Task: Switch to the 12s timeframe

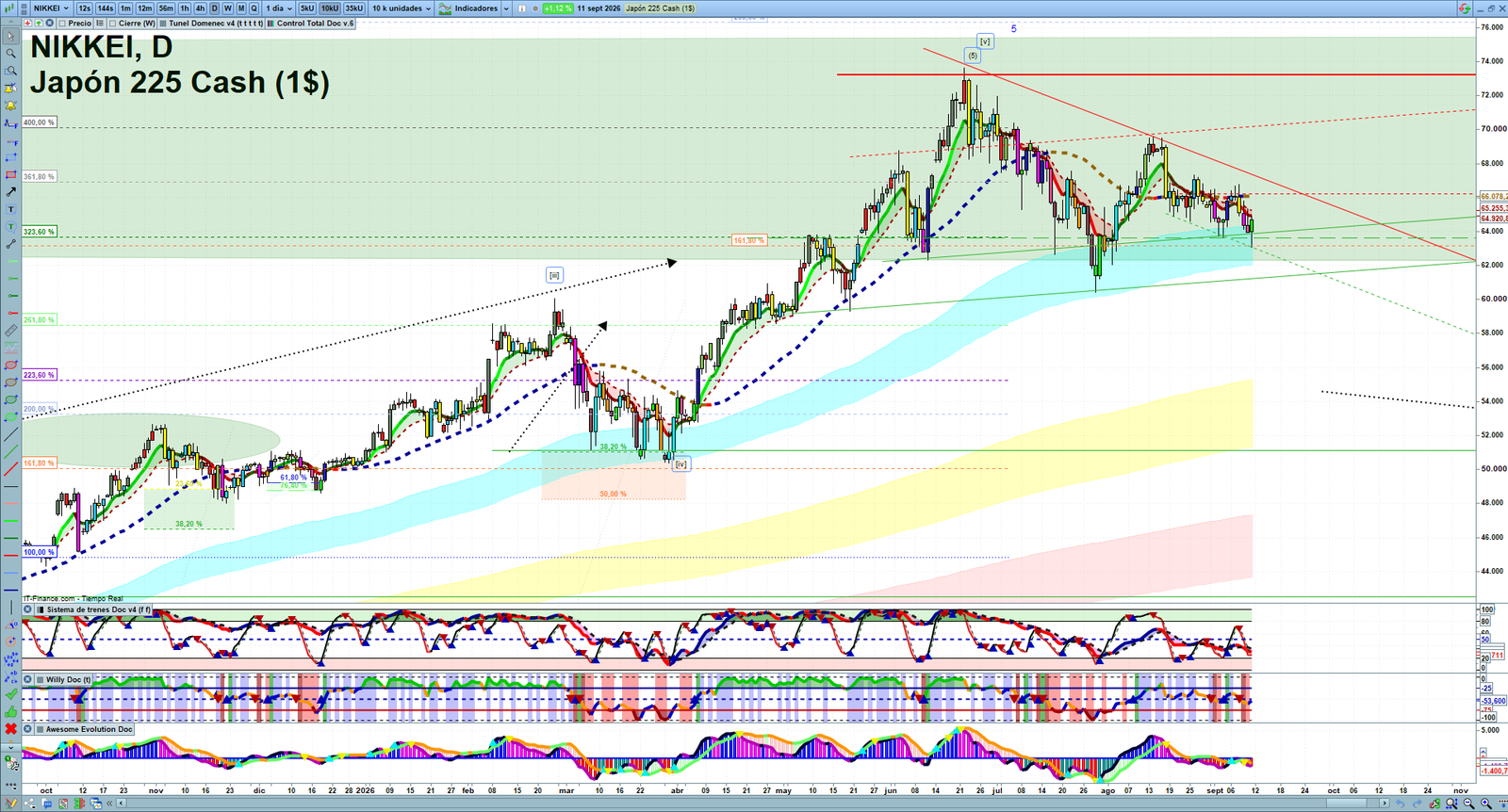Action: [85, 8]
